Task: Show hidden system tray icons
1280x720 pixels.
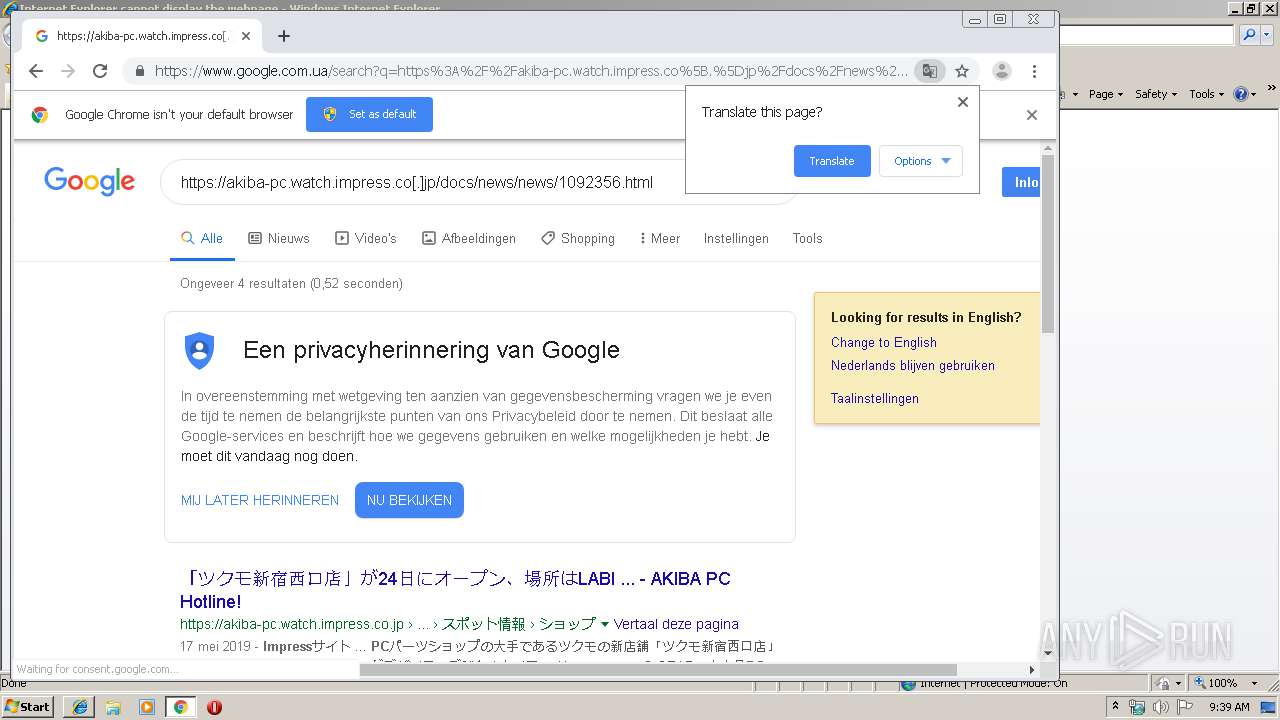Action: [1115, 707]
